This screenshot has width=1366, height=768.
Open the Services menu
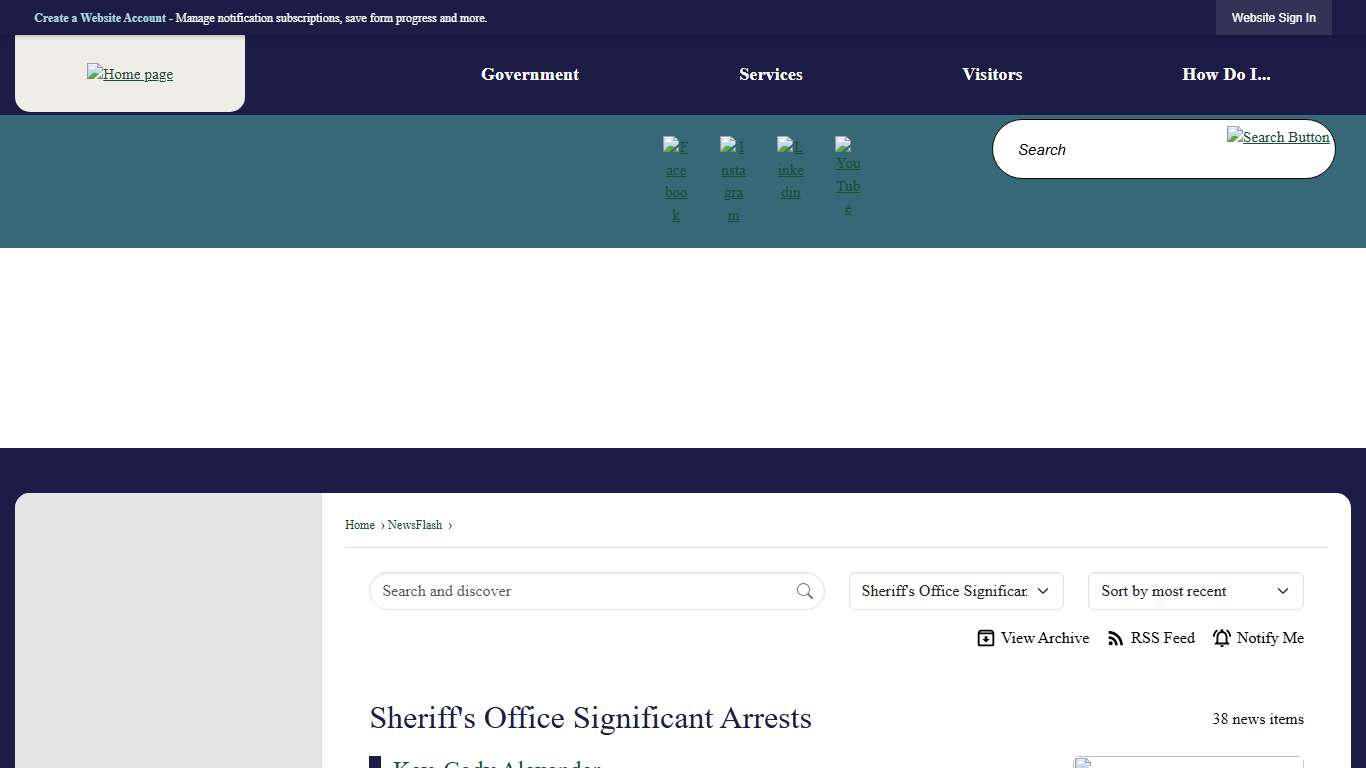tap(771, 75)
